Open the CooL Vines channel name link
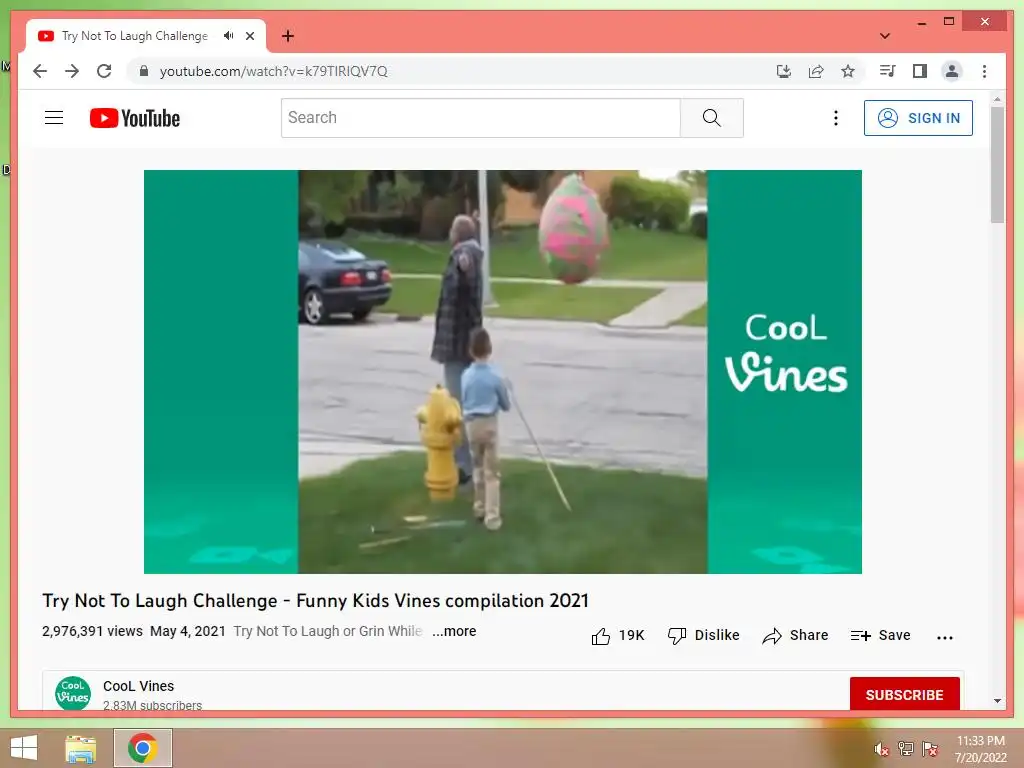 click(138, 686)
